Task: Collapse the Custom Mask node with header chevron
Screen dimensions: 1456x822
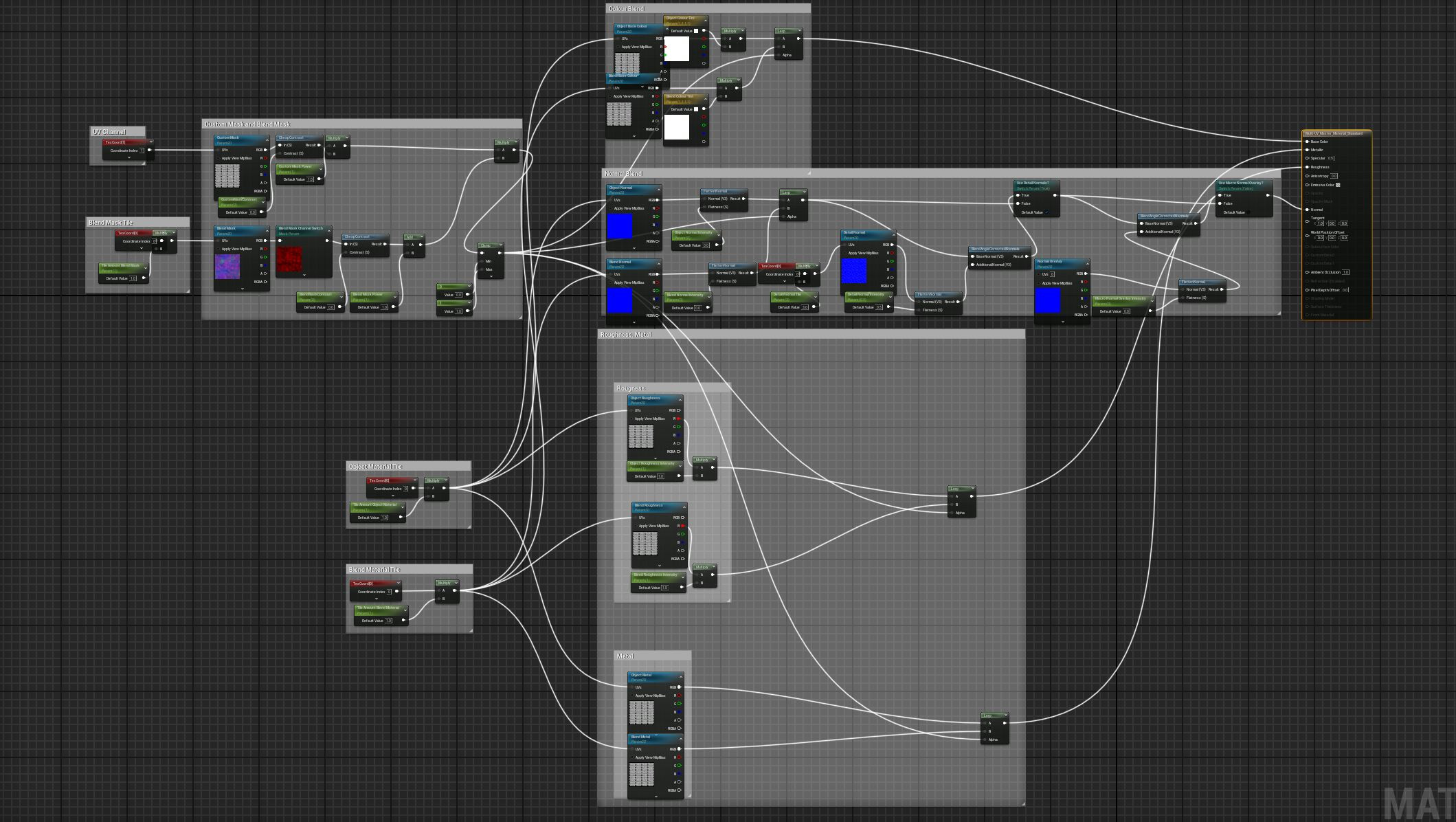Action: click(x=267, y=140)
